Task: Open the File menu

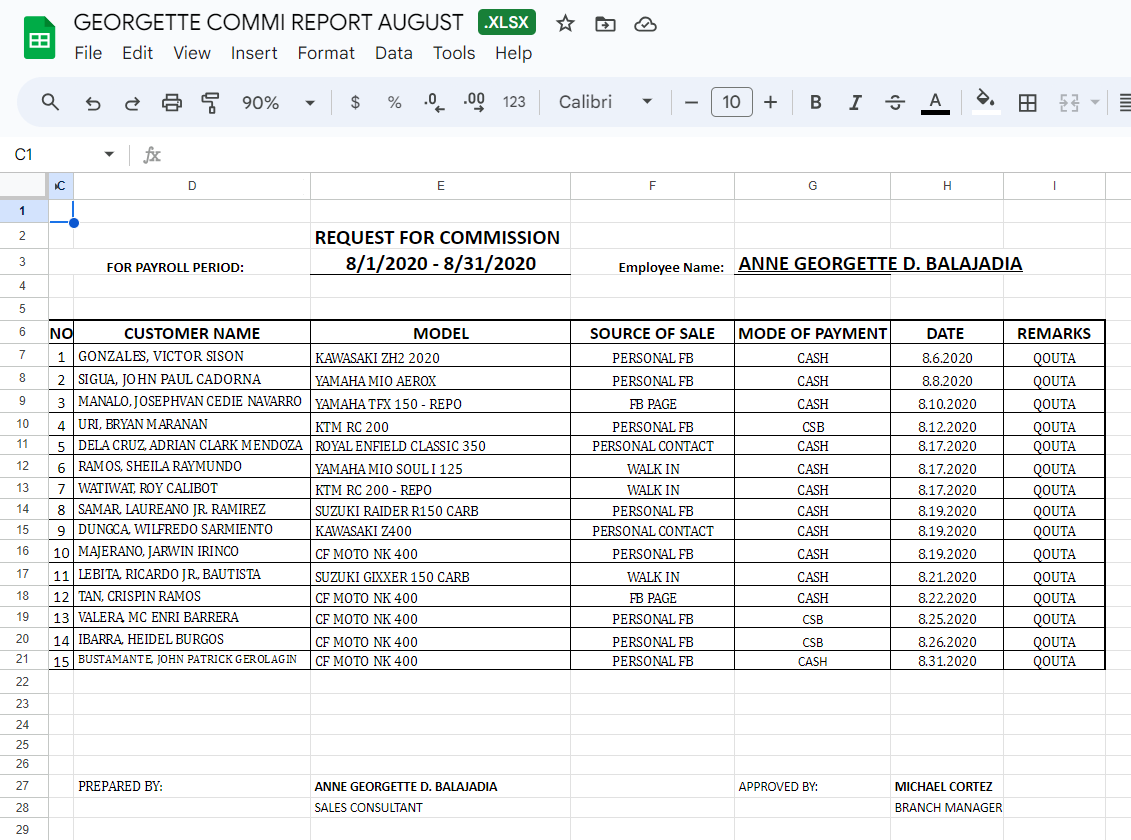Action: coord(88,53)
